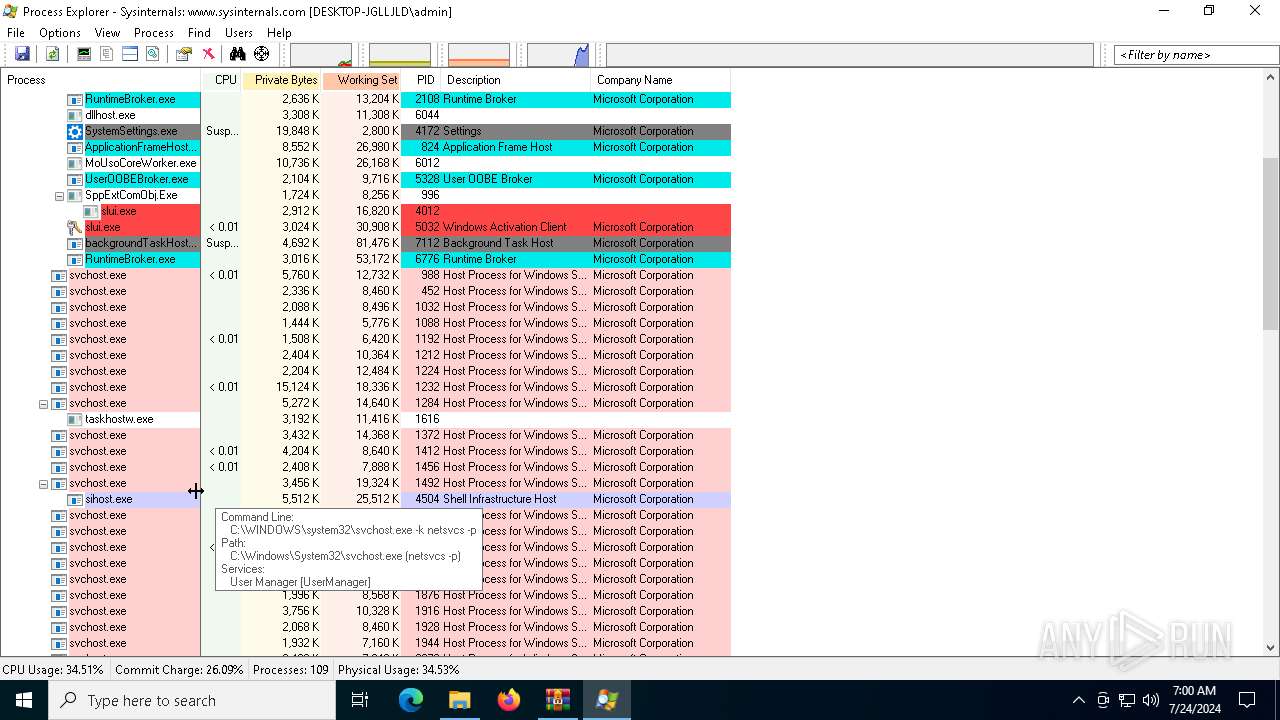Open Firefox from taskbar

click(x=508, y=700)
